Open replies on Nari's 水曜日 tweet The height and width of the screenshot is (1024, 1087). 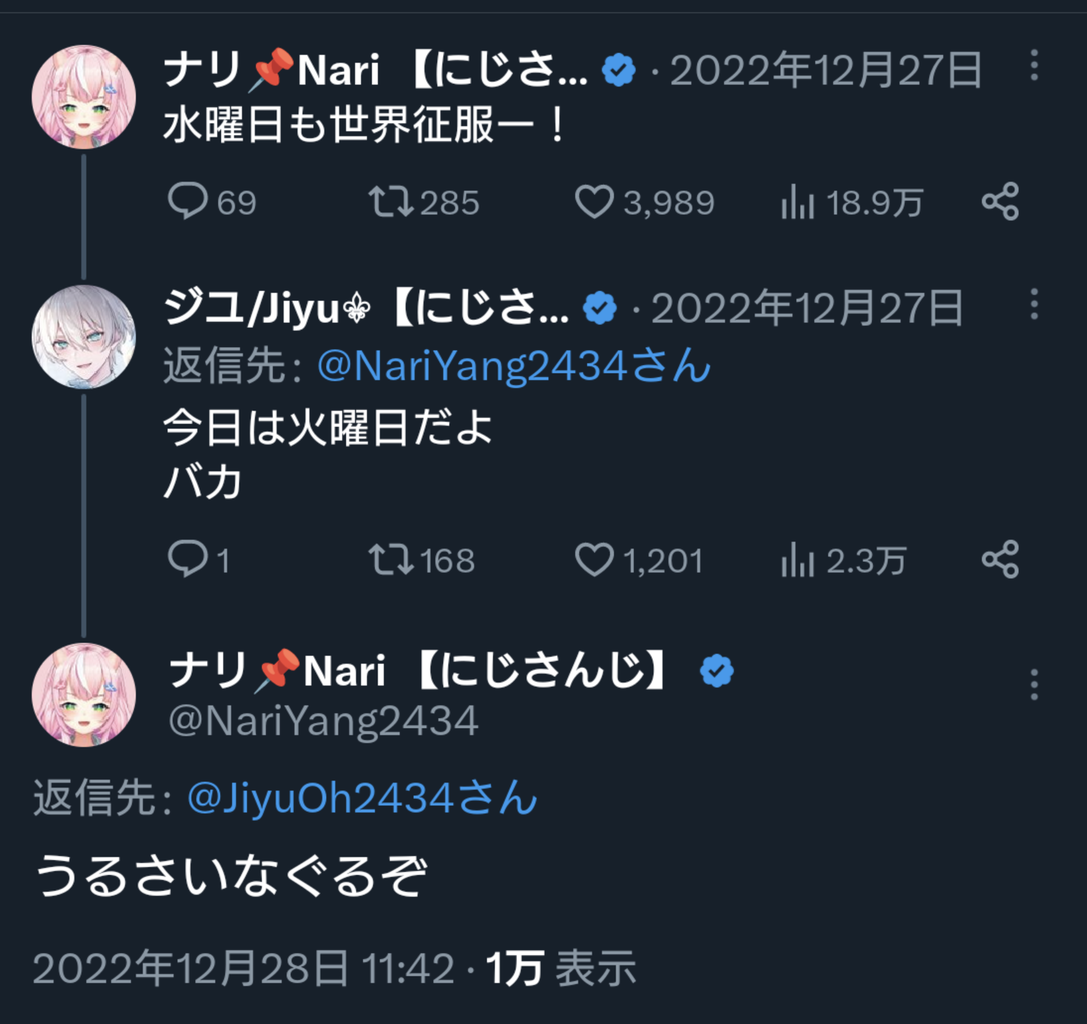[x=211, y=202]
